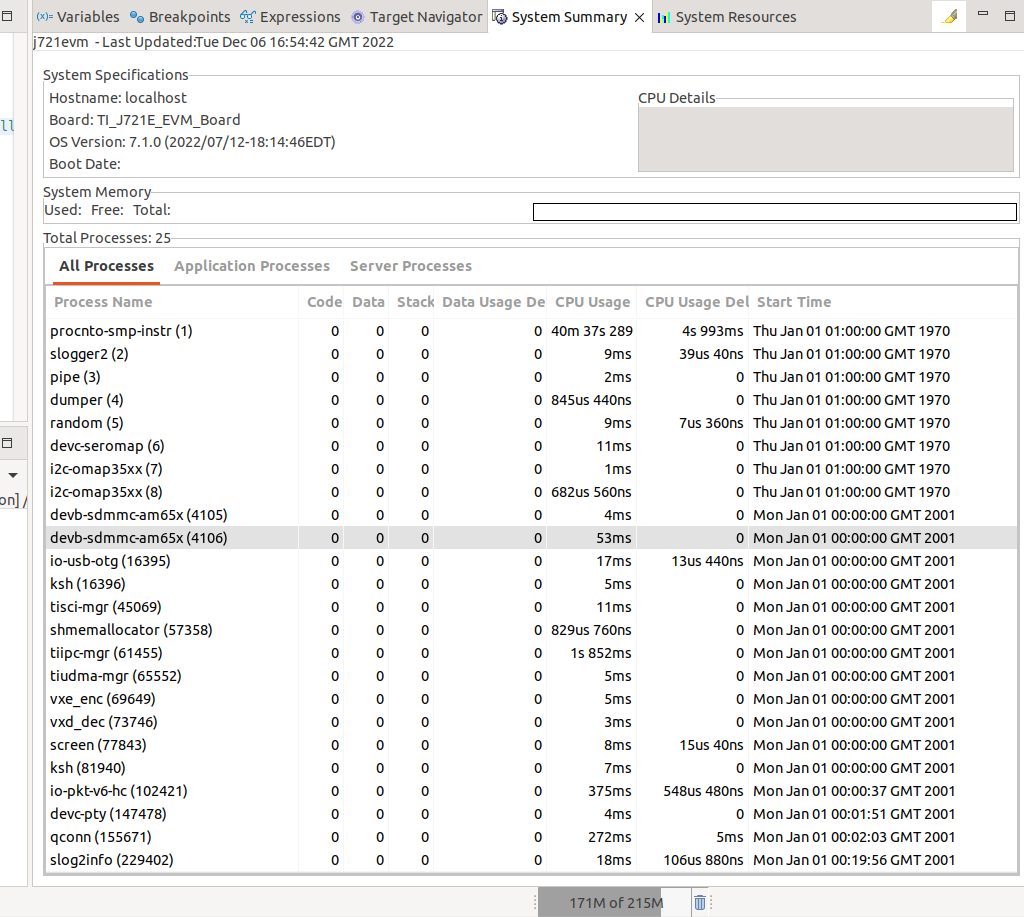
Task: Open the left panel view menu arrow
Action: pos(13,475)
